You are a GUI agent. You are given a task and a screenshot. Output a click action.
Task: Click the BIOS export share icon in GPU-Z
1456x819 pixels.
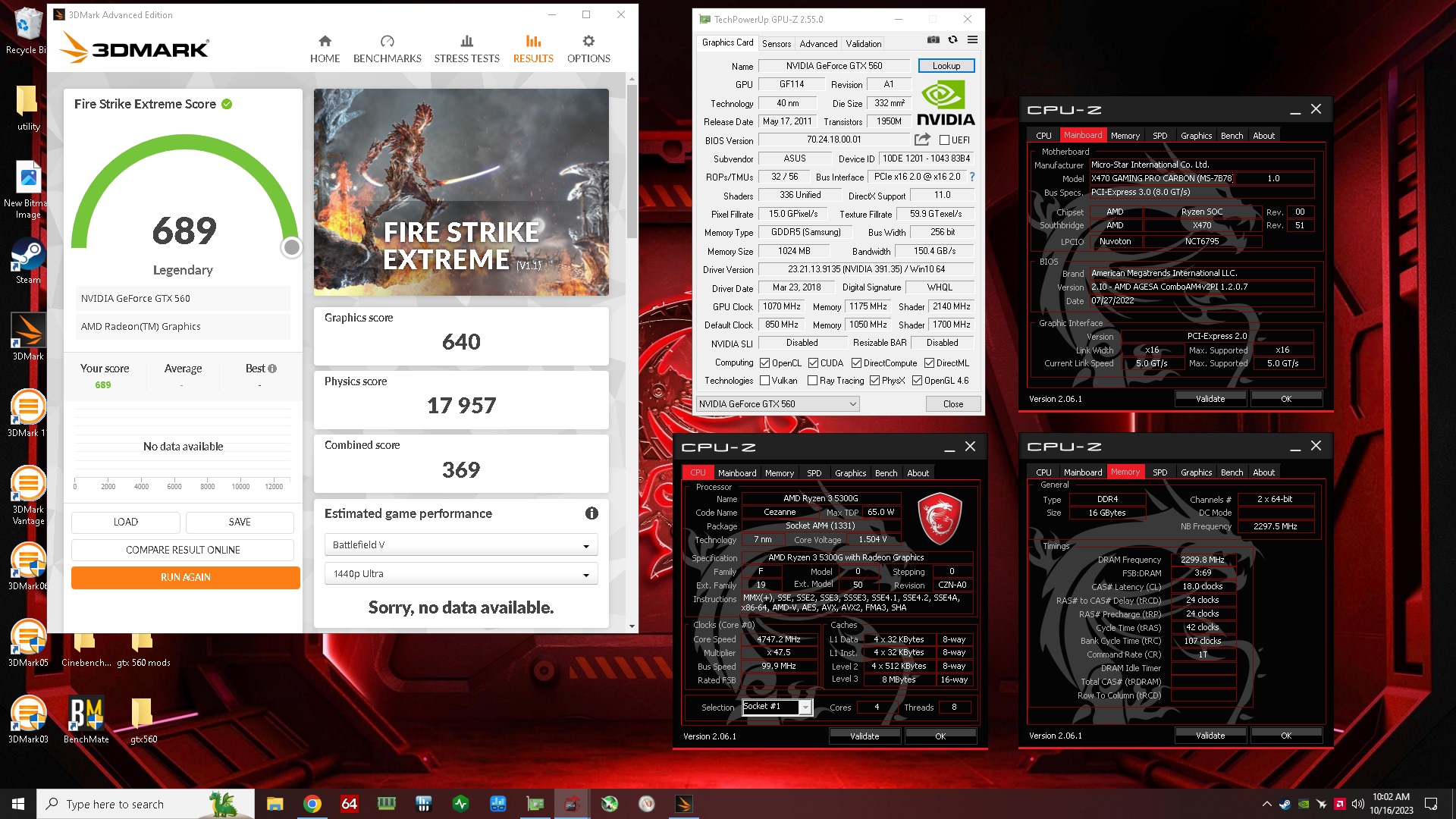(x=922, y=140)
